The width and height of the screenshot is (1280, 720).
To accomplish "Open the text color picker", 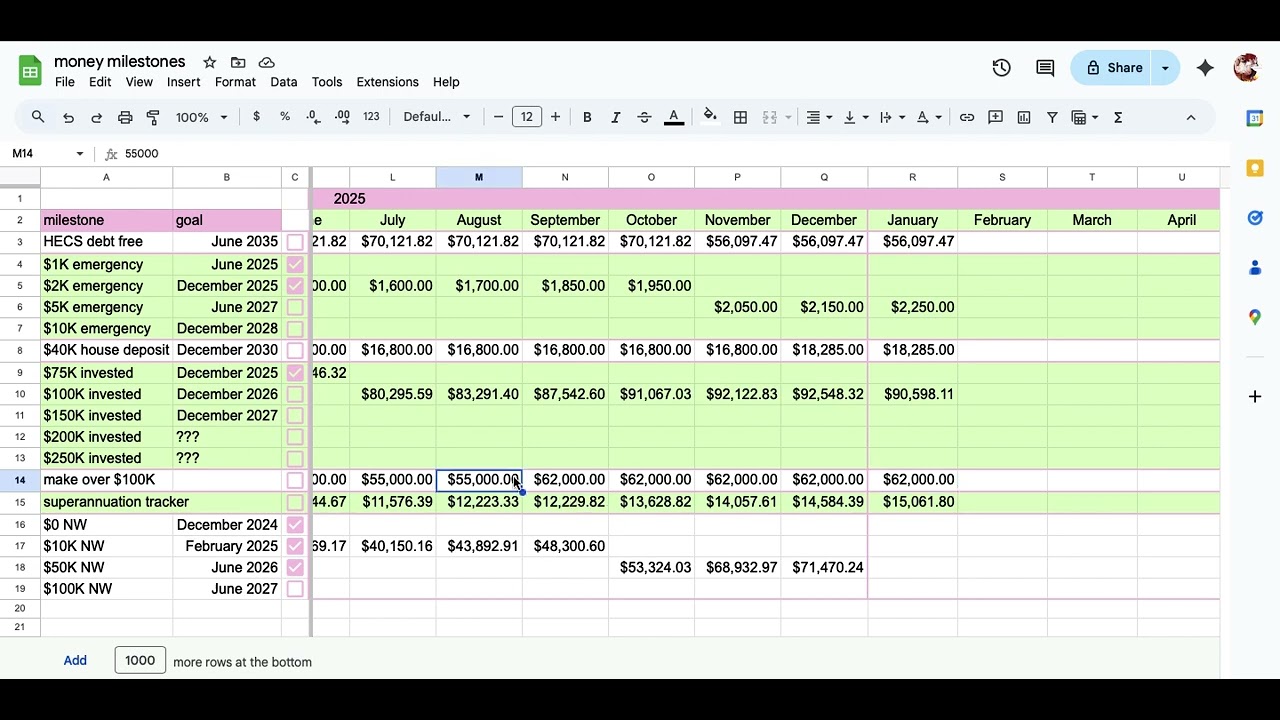I will tap(674, 117).
